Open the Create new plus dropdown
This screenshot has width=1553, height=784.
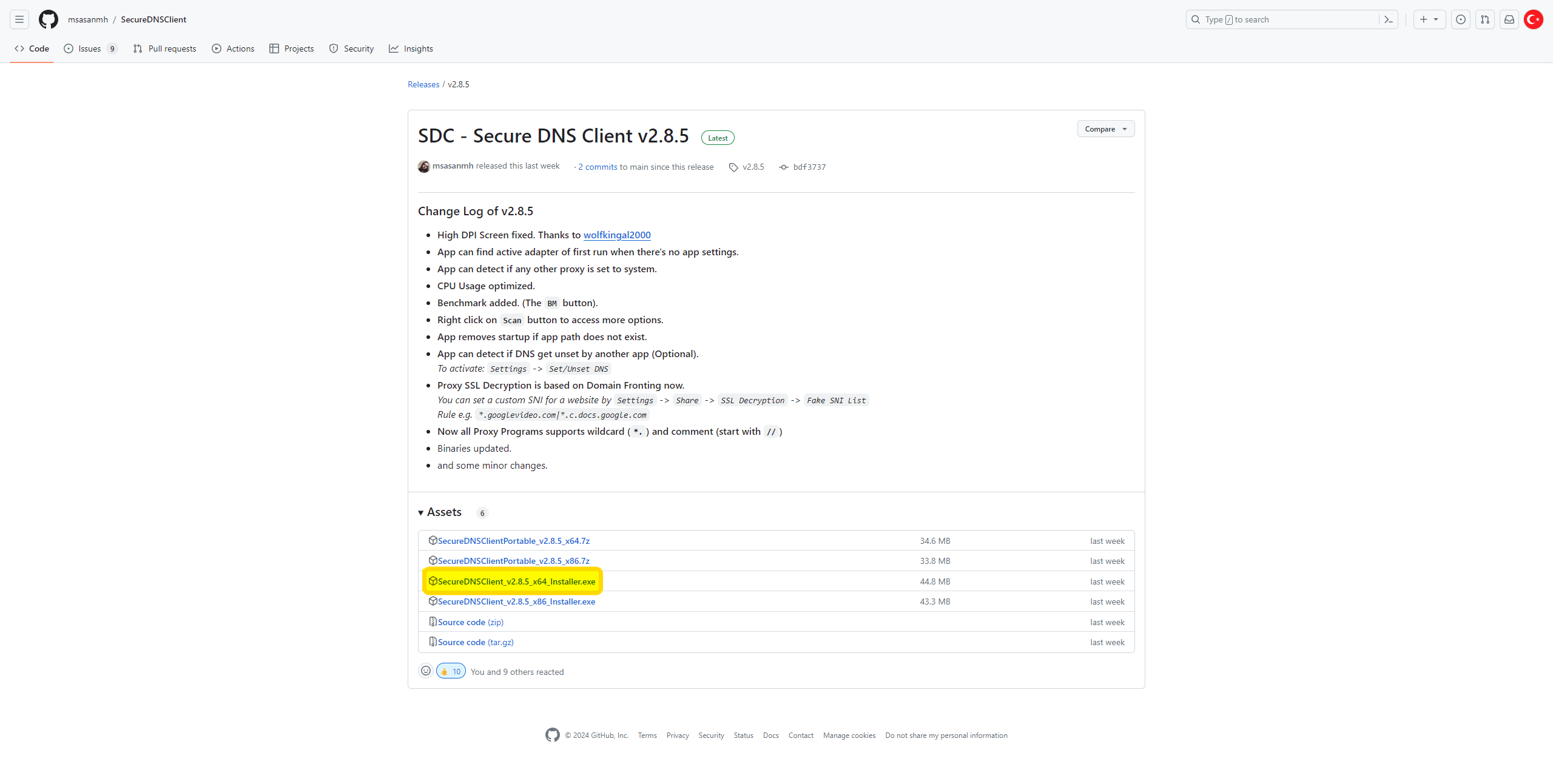click(1429, 19)
